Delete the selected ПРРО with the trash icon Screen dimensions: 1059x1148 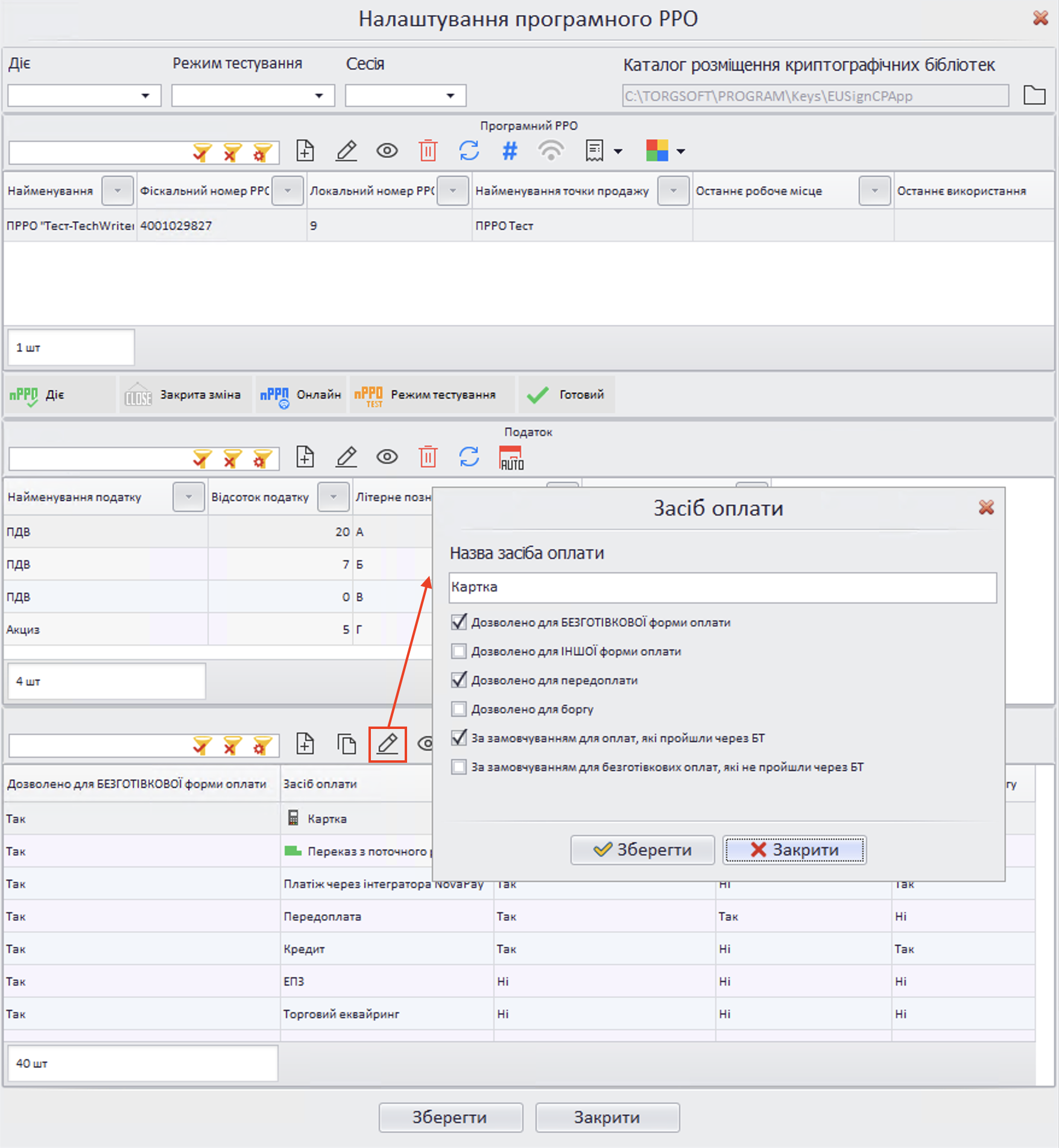pyautogui.click(x=428, y=151)
